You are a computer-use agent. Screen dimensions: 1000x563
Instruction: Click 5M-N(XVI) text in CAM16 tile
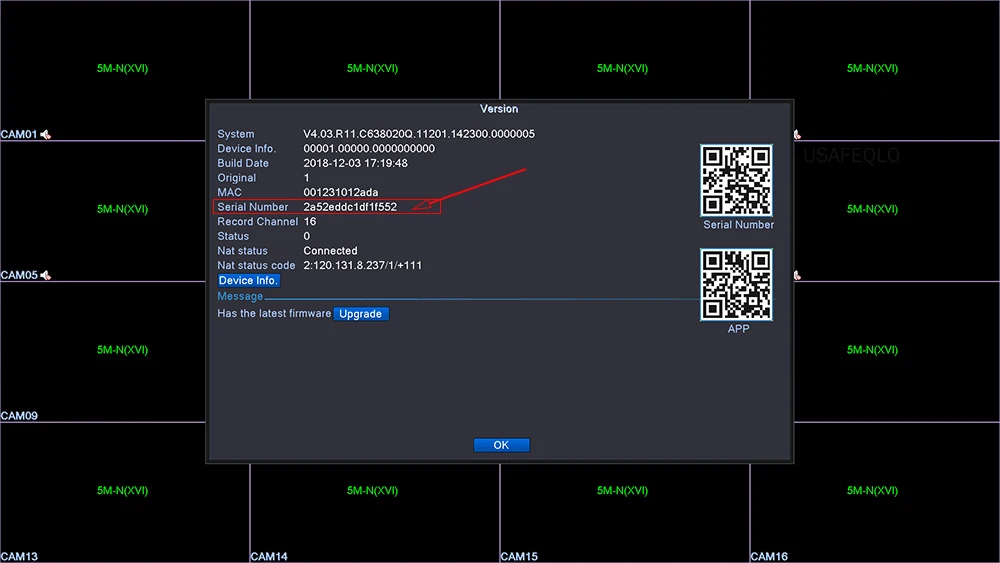[x=872, y=490]
